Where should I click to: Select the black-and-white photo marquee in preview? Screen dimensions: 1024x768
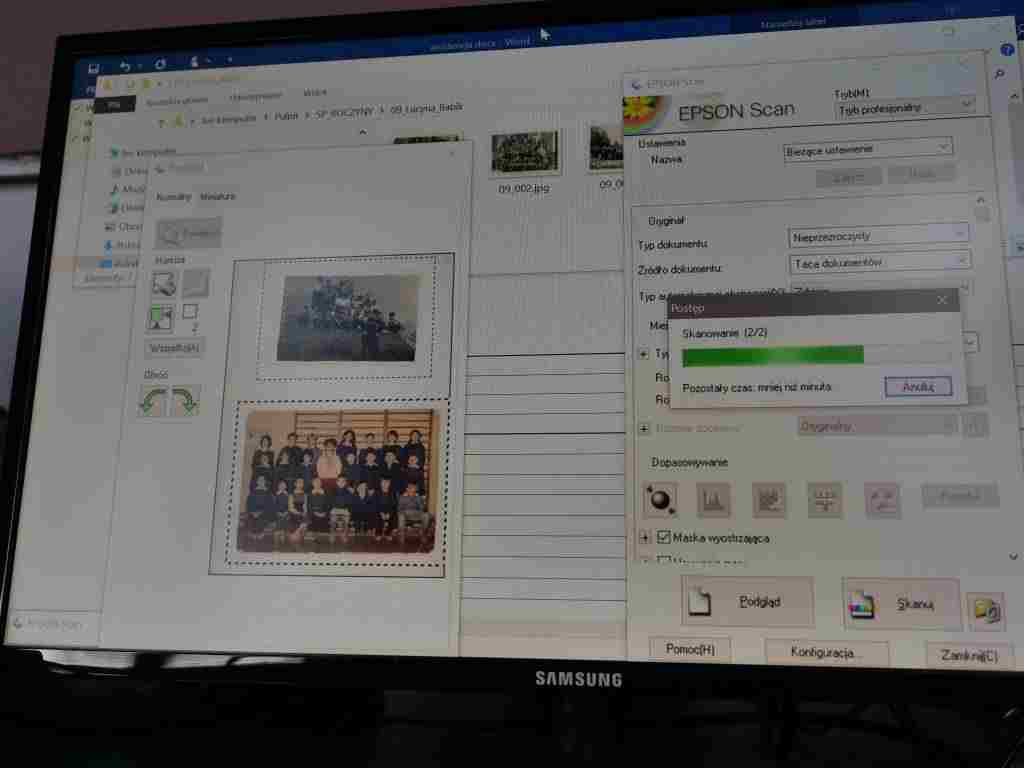point(345,318)
